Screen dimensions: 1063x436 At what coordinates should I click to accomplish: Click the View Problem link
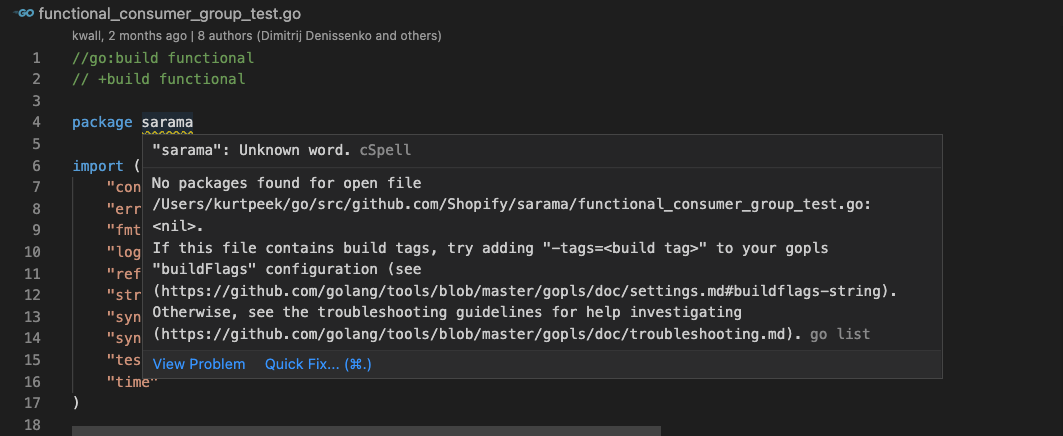(x=199, y=364)
